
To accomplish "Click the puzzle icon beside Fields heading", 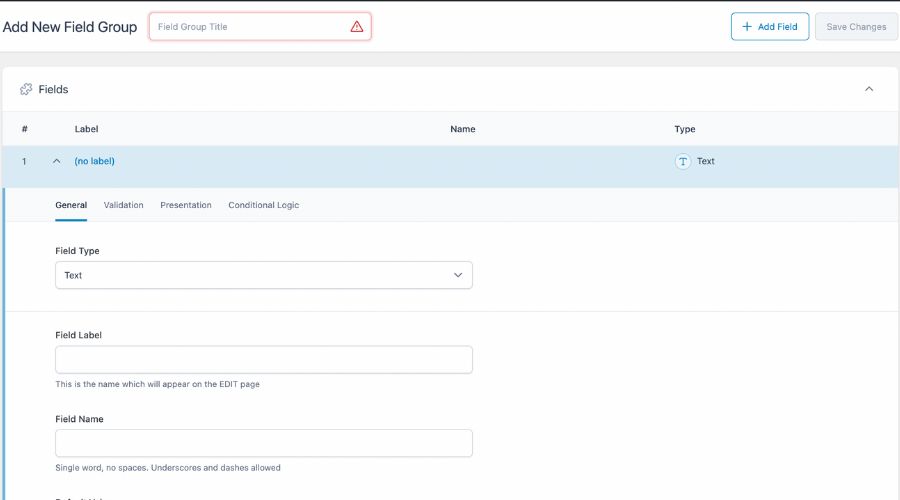I will [26, 89].
